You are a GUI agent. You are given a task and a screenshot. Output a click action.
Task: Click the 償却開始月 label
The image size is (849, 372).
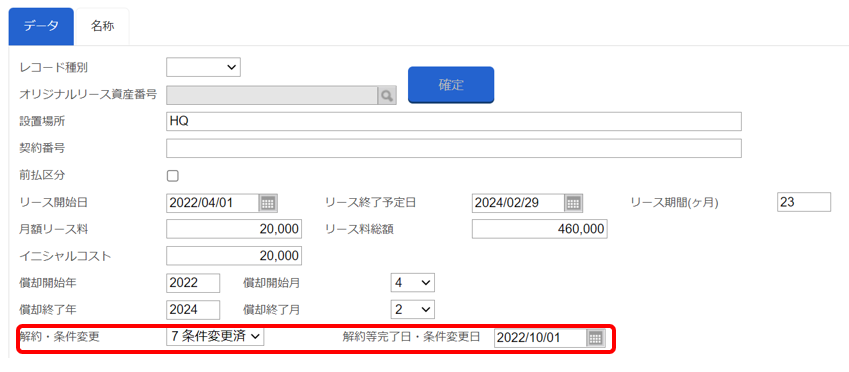point(271,283)
